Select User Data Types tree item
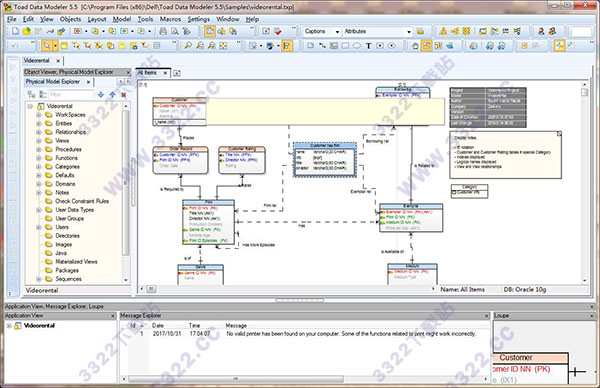 (75, 210)
